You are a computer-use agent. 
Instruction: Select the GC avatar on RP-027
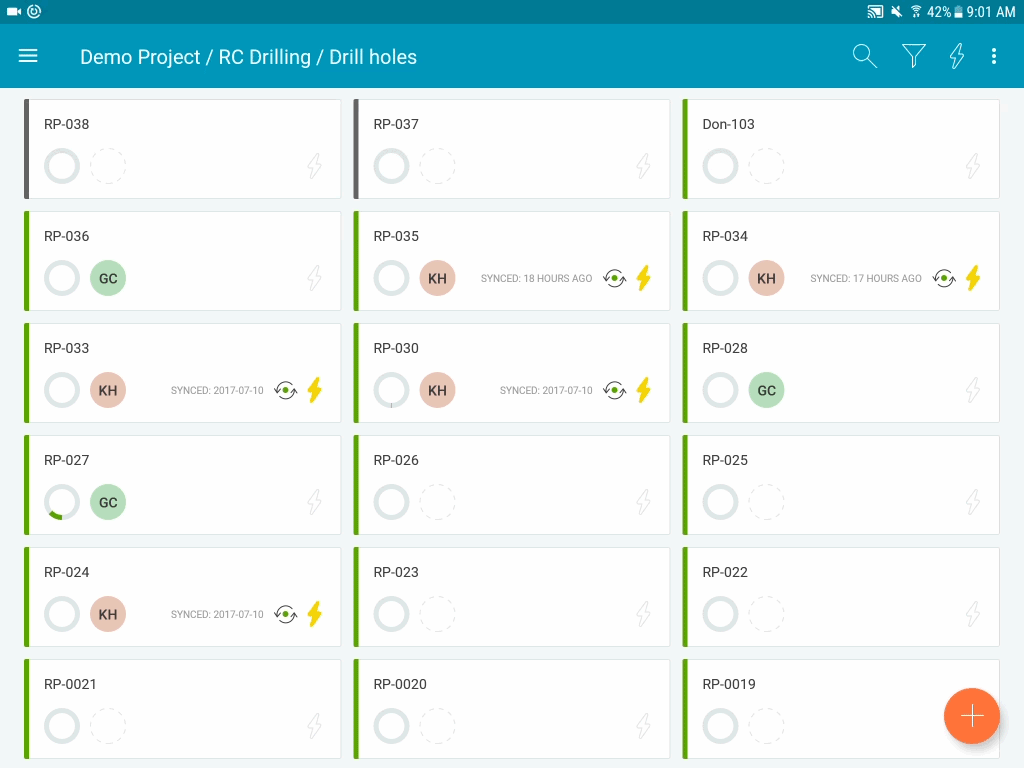coord(108,502)
